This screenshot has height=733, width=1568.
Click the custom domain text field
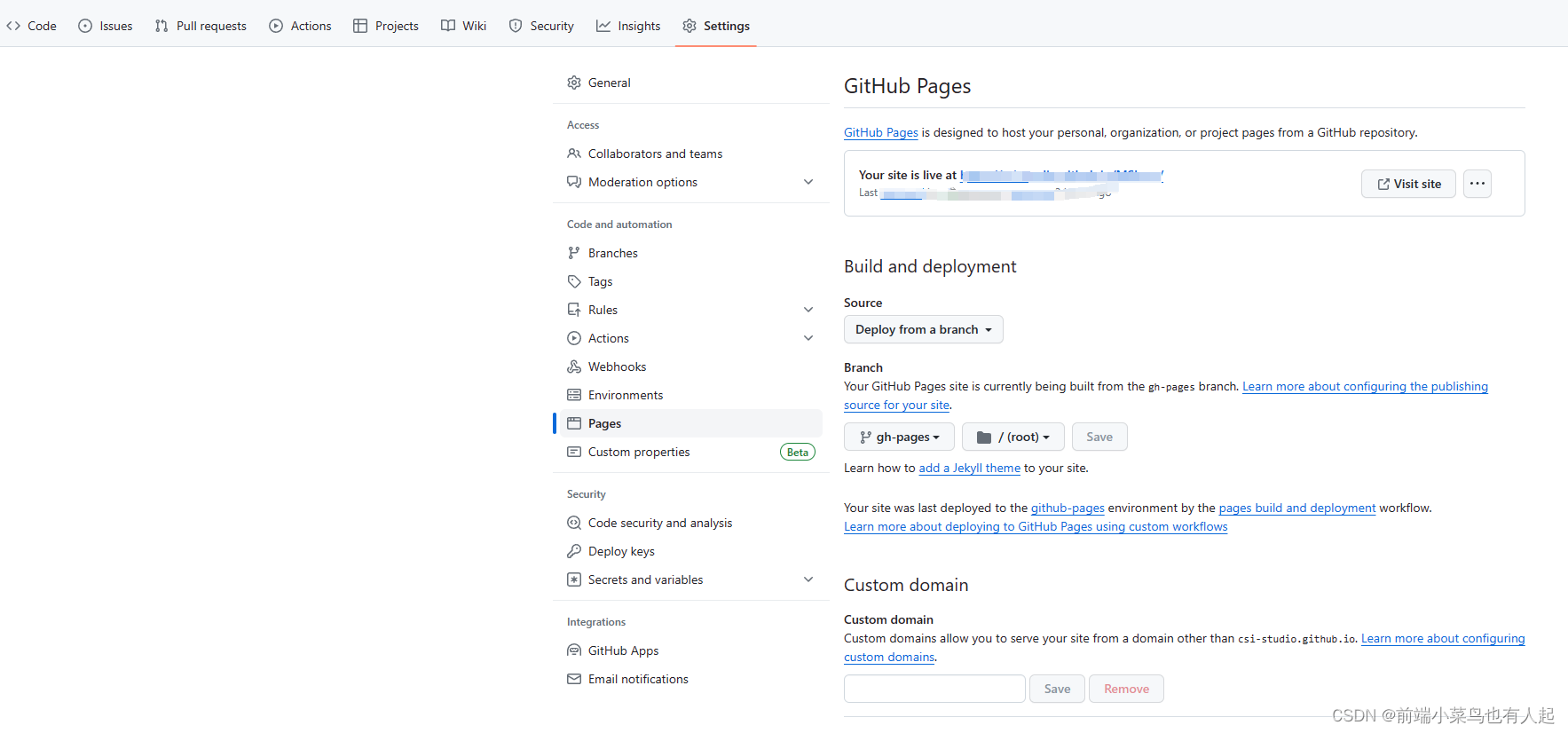(934, 689)
